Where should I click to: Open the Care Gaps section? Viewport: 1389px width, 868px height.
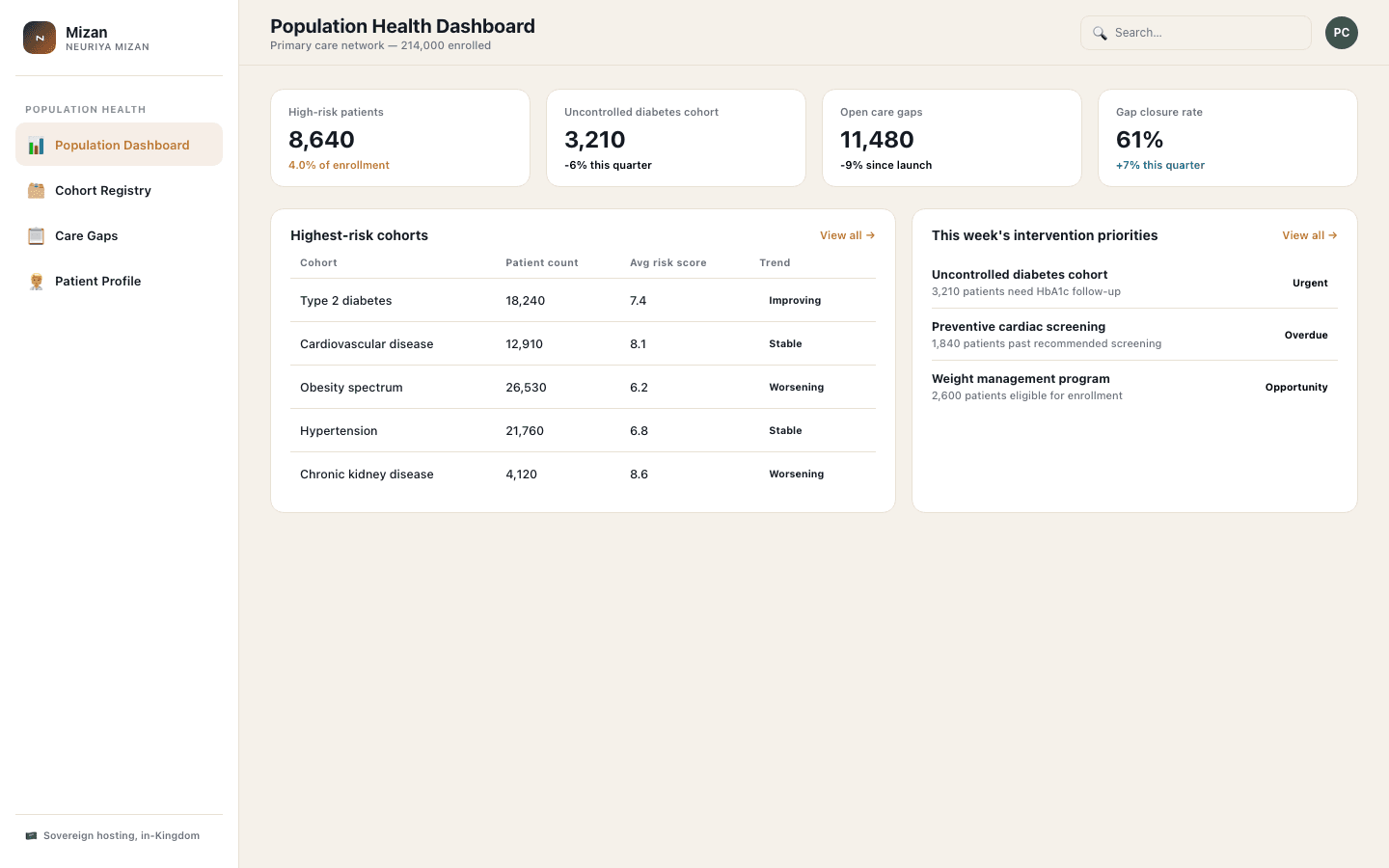pyautogui.click(x=119, y=235)
